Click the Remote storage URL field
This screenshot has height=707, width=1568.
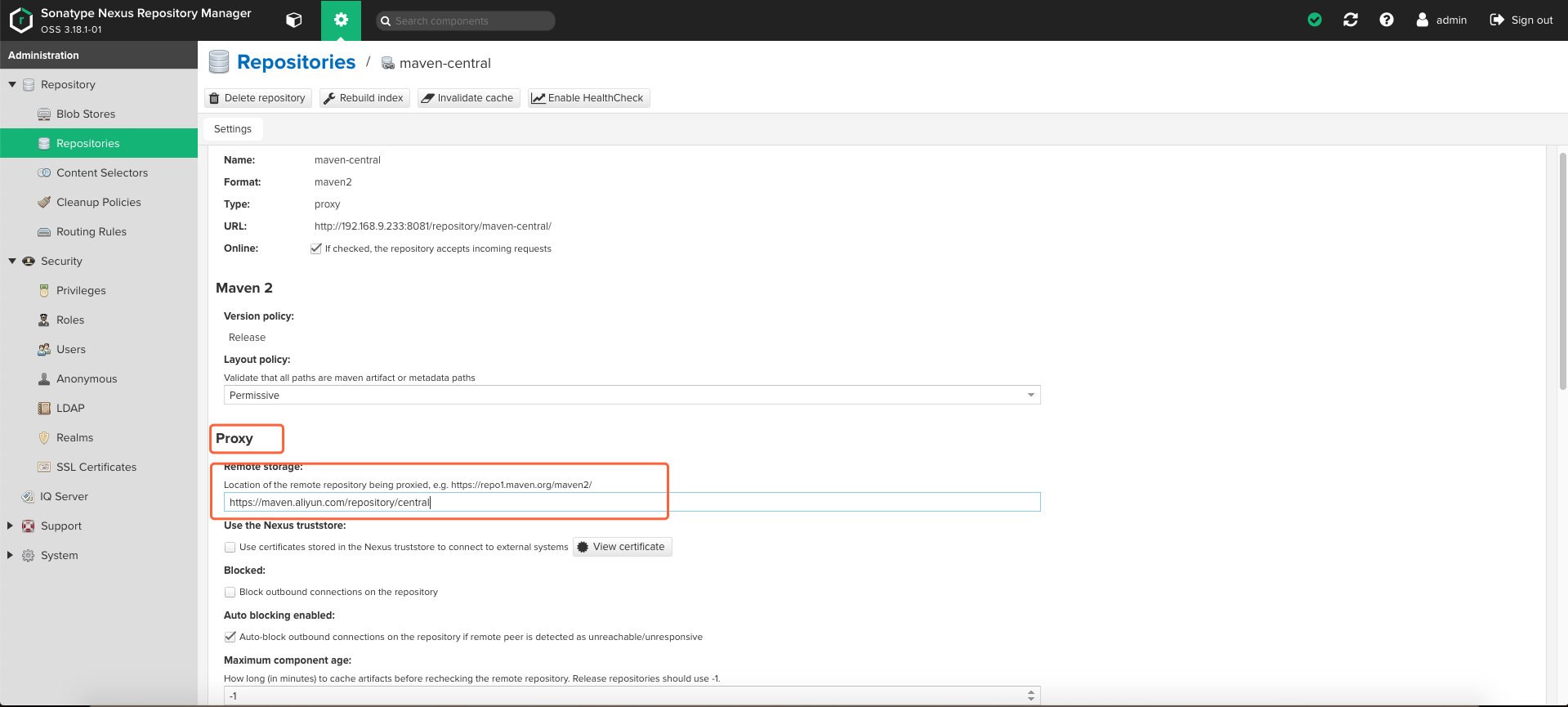pos(632,502)
